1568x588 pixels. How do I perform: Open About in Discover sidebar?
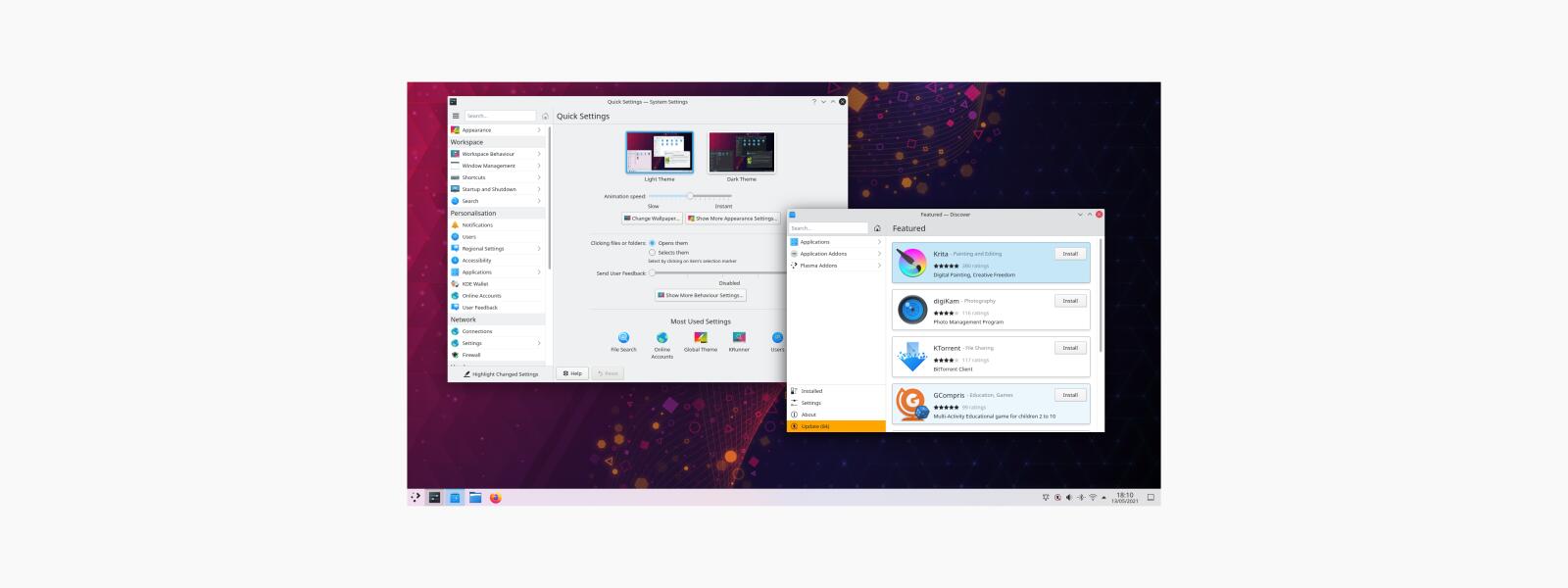pos(836,415)
